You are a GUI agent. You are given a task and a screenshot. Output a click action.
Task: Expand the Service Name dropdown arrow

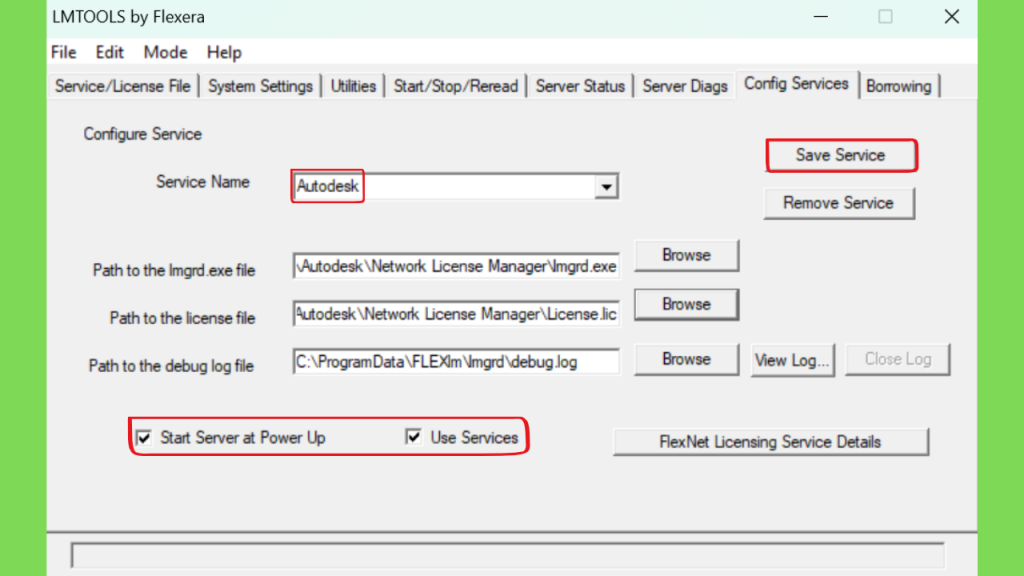(606, 187)
